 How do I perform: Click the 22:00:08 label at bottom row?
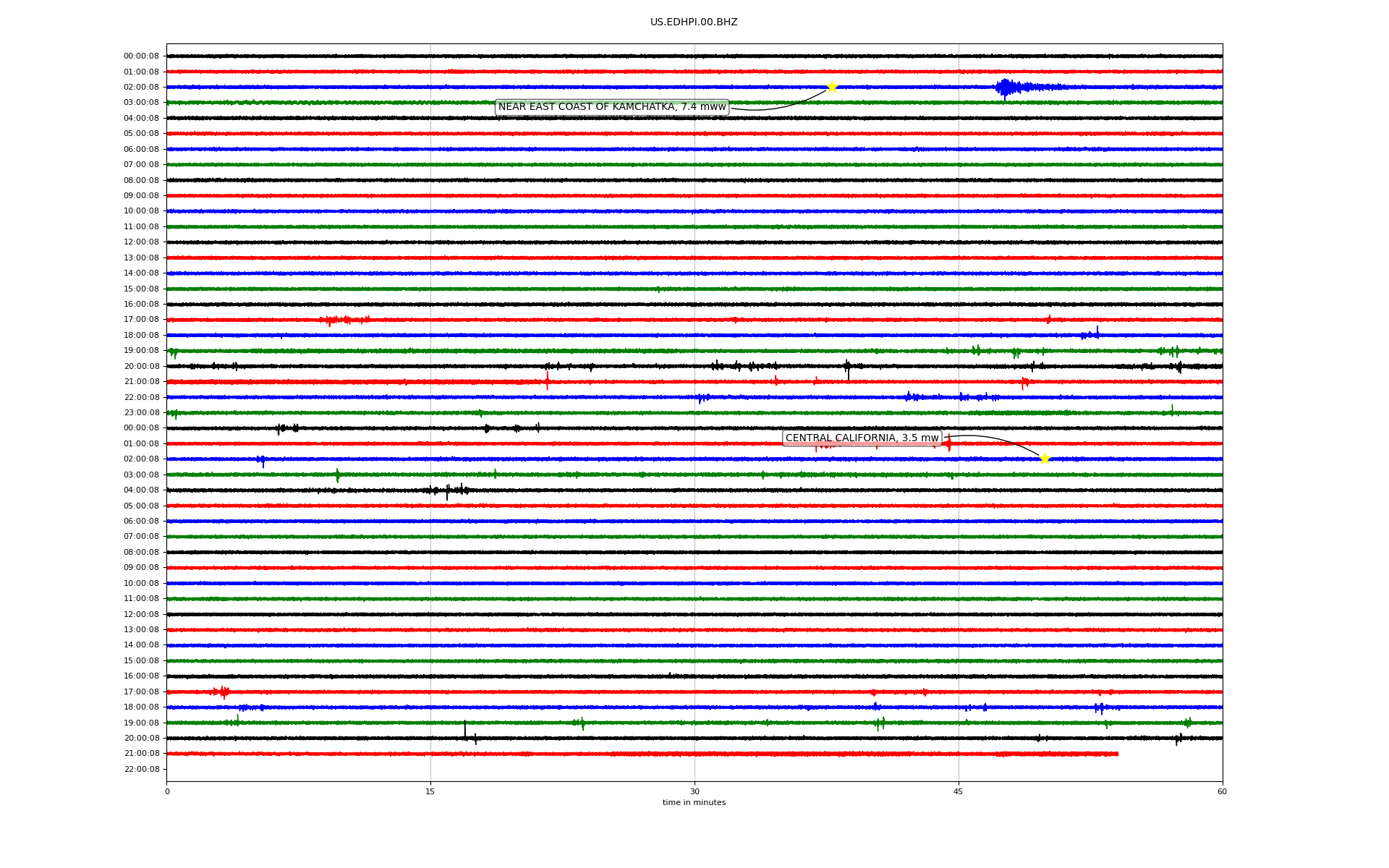(x=141, y=770)
